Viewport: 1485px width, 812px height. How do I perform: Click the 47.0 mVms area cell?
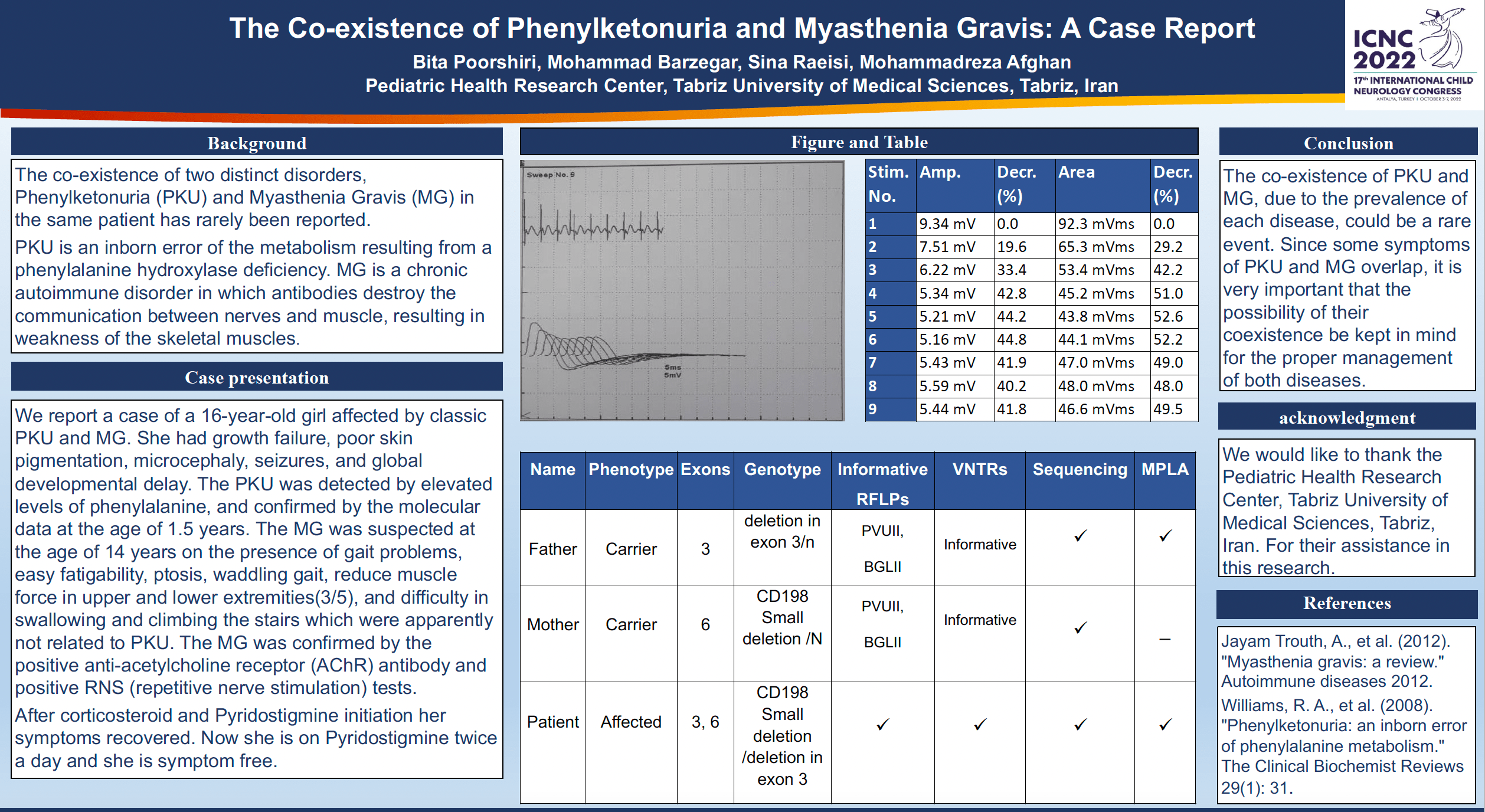pyautogui.click(x=1103, y=362)
